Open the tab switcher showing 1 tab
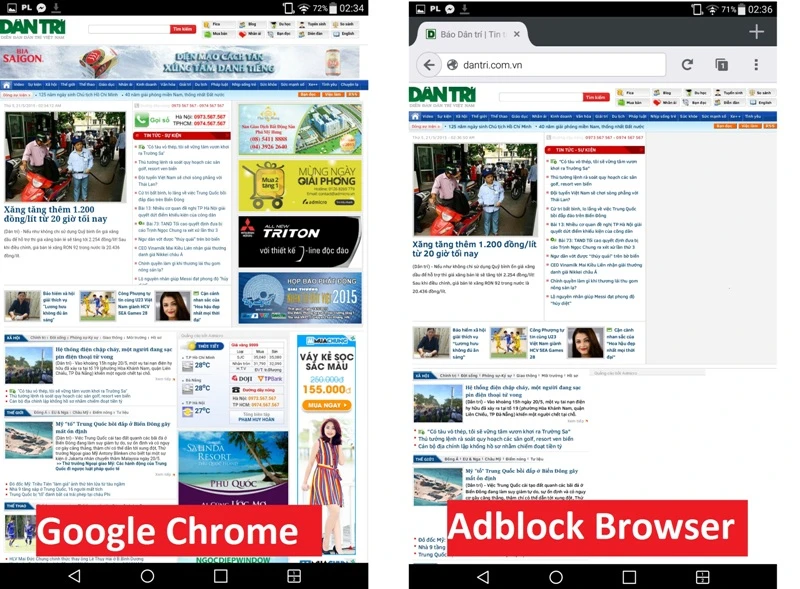This screenshot has height=589, width=800. [x=721, y=65]
